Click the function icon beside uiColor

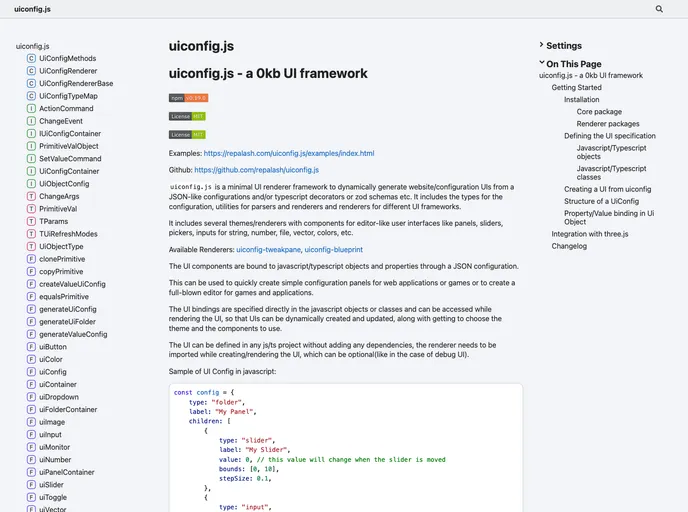31,359
